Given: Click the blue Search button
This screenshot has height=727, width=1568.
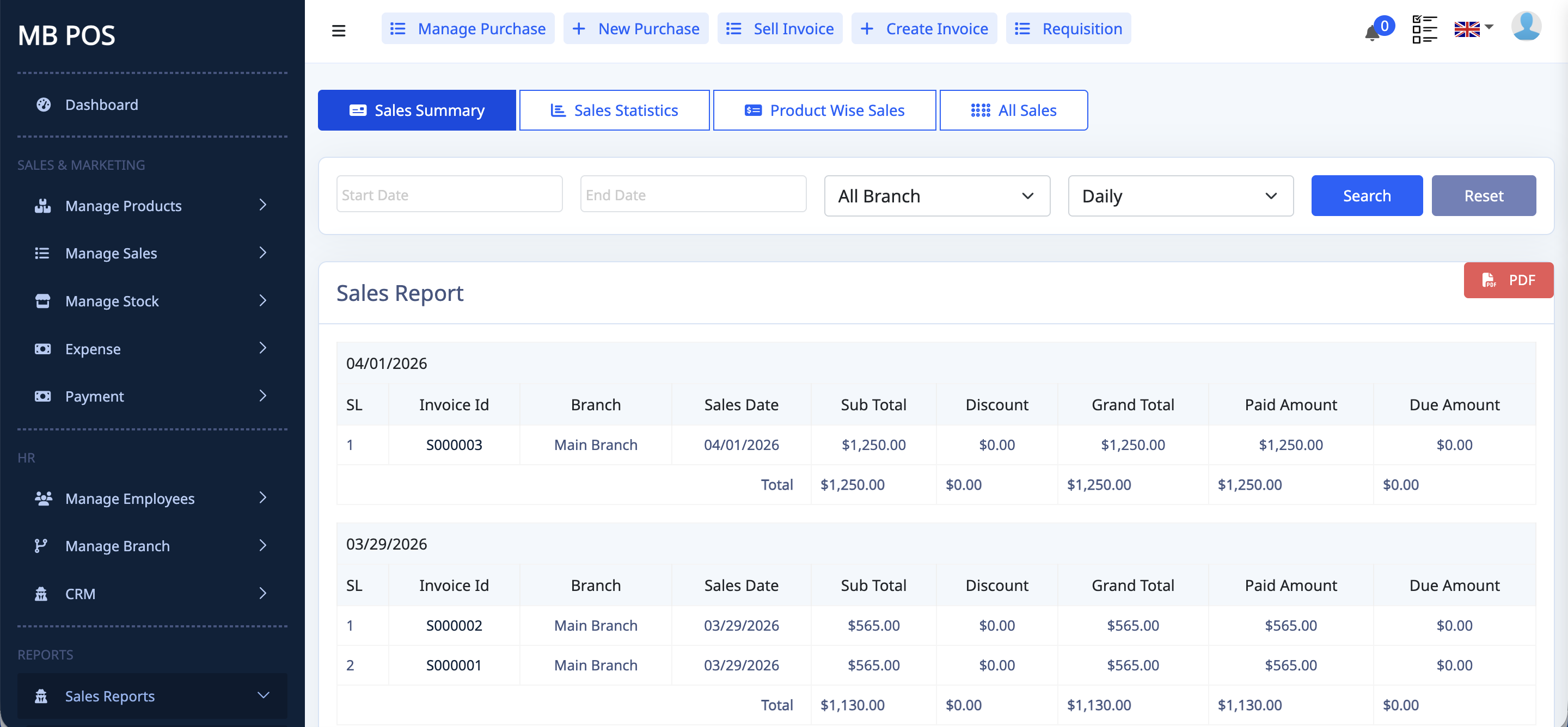Looking at the screenshot, I should pyautogui.click(x=1367, y=196).
